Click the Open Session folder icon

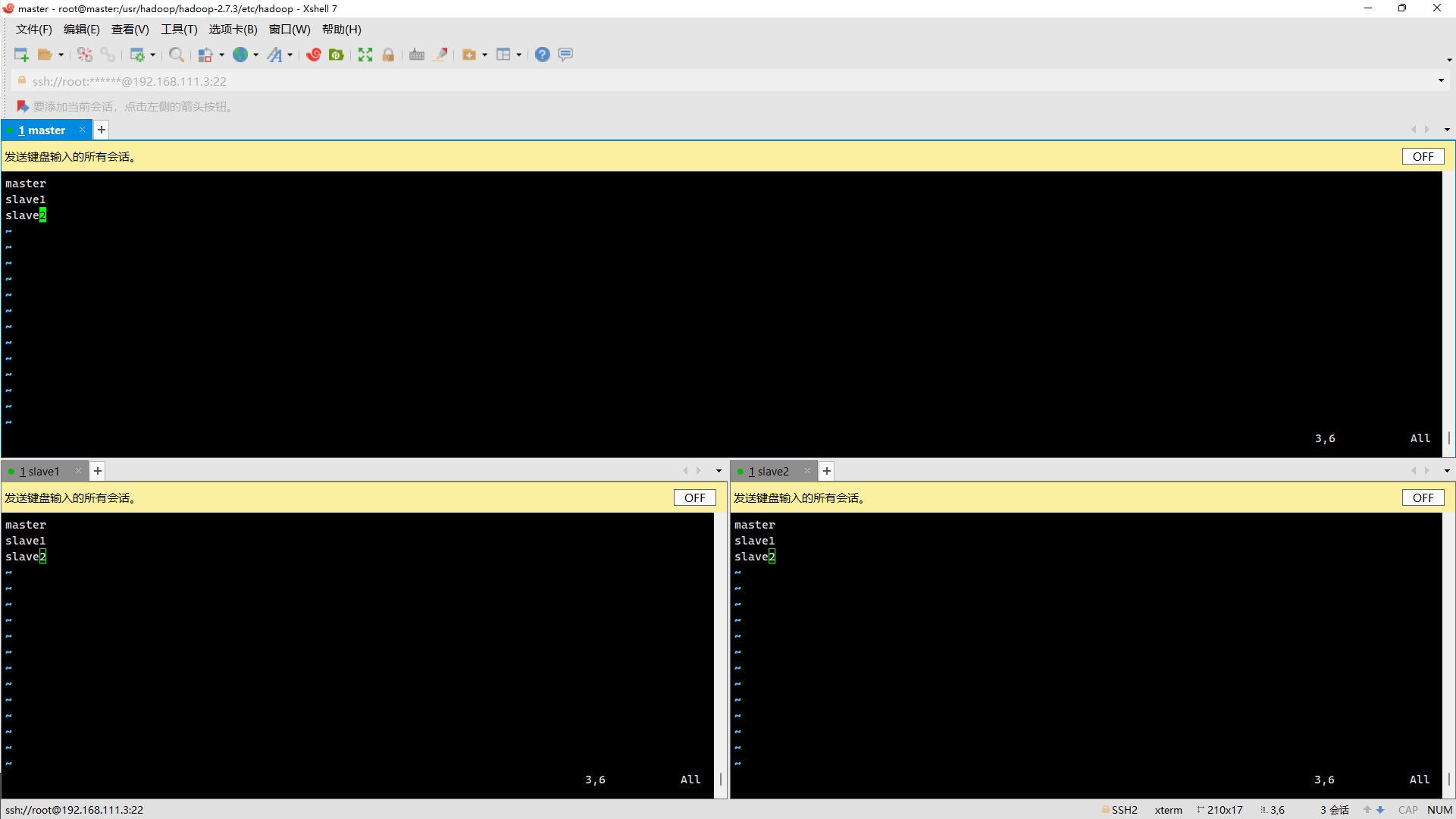(45, 55)
